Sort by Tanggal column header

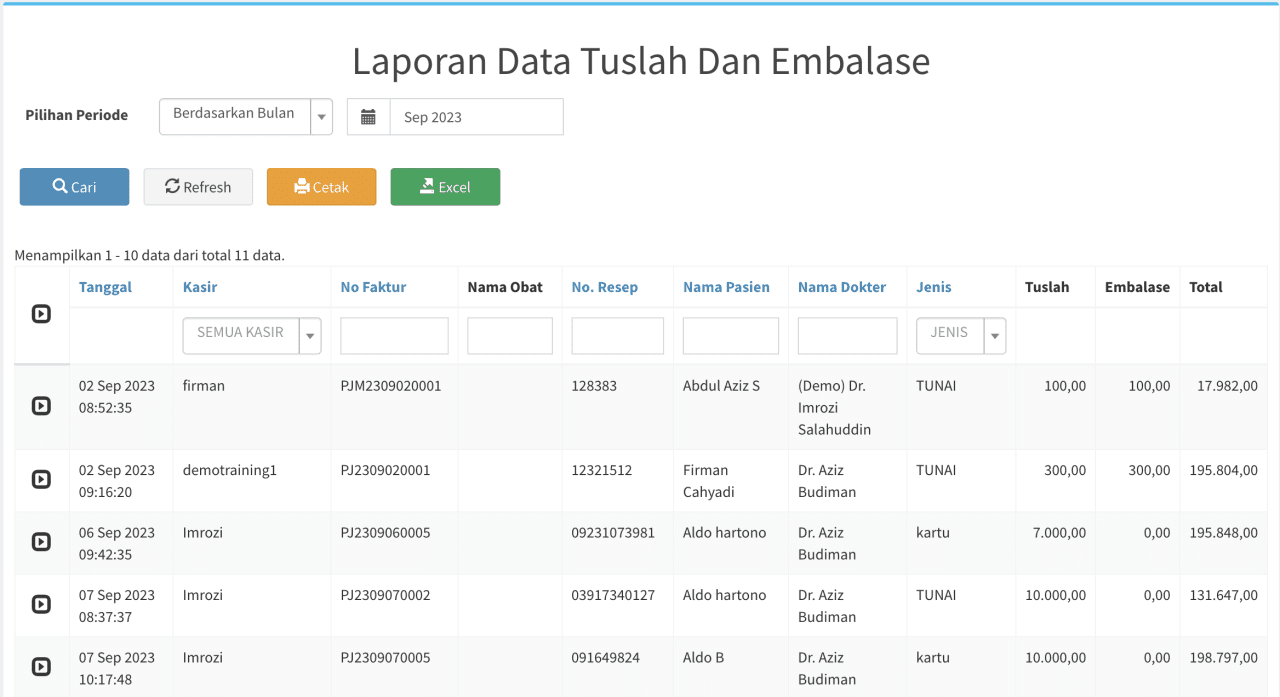105,287
